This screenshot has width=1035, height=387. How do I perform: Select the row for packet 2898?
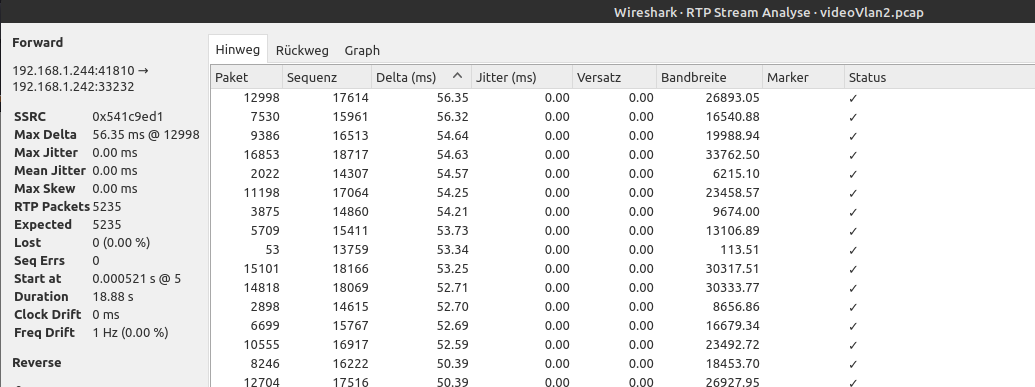pyautogui.click(x=622, y=307)
